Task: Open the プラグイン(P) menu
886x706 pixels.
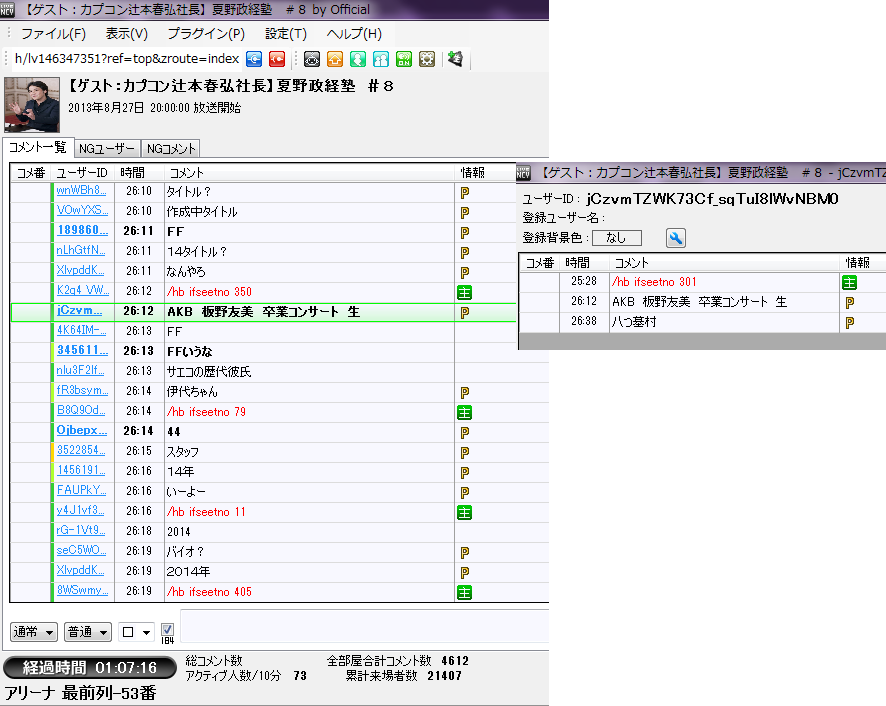Action: 206,34
